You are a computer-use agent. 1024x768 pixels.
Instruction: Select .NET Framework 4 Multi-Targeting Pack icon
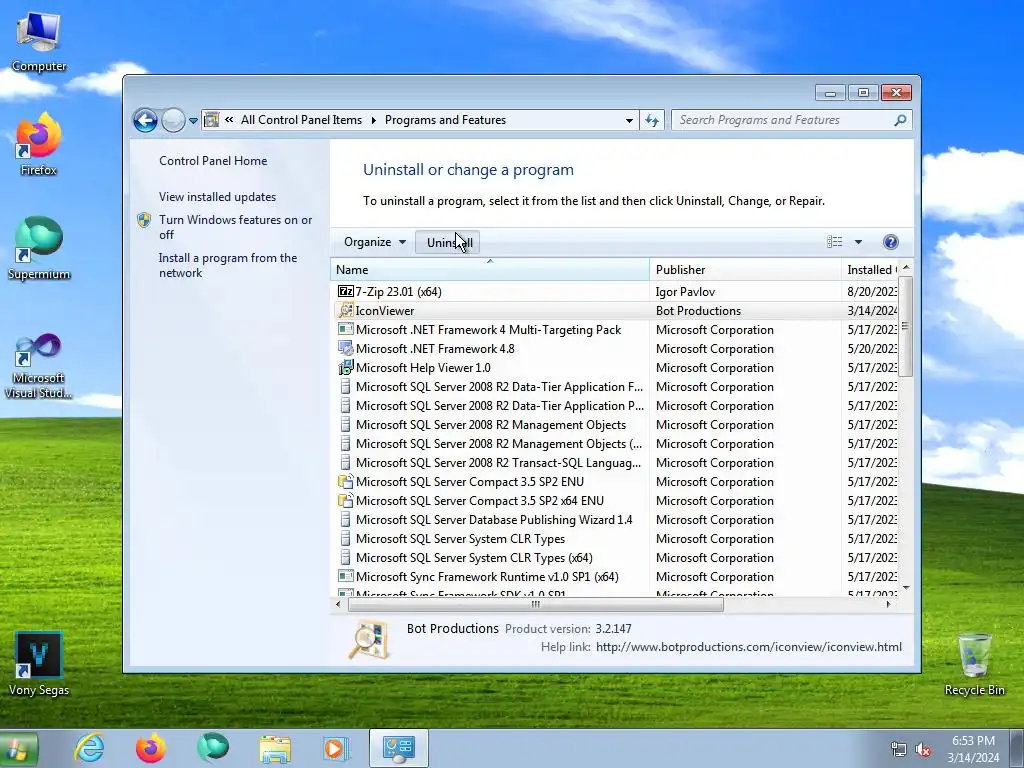click(345, 329)
